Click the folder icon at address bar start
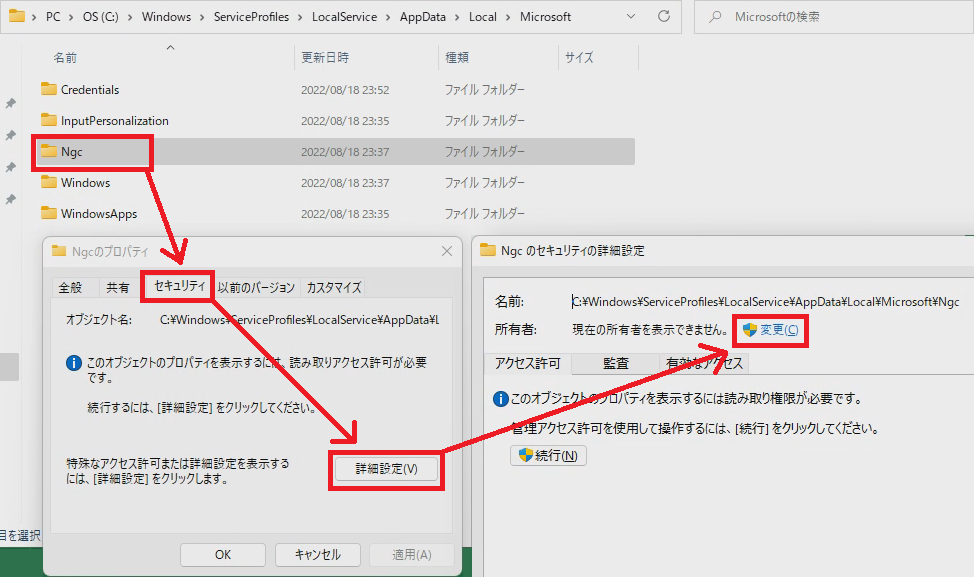This screenshot has height=577, width=974. click(x=17, y=16)
